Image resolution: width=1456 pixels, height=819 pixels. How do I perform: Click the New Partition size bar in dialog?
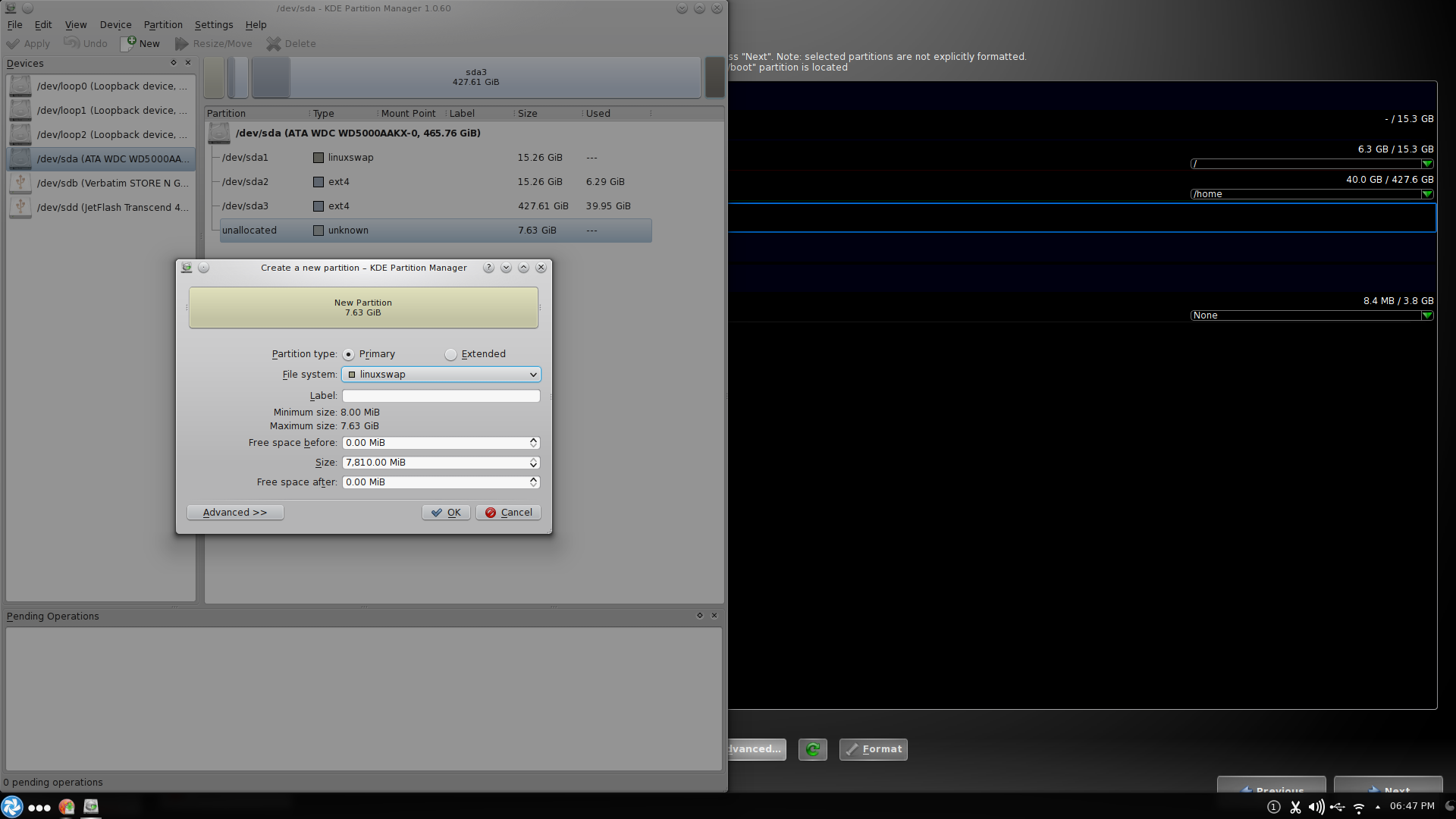pos(363,308)
